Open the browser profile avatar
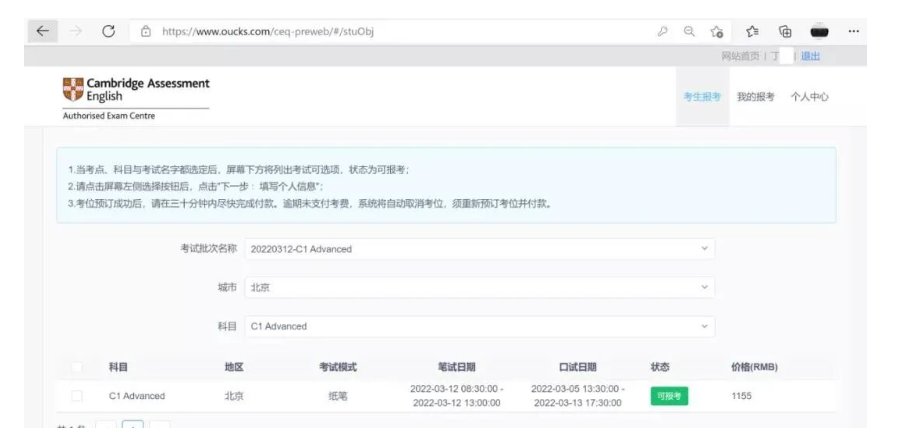The image size is (916, 428). tap(820, 32)
